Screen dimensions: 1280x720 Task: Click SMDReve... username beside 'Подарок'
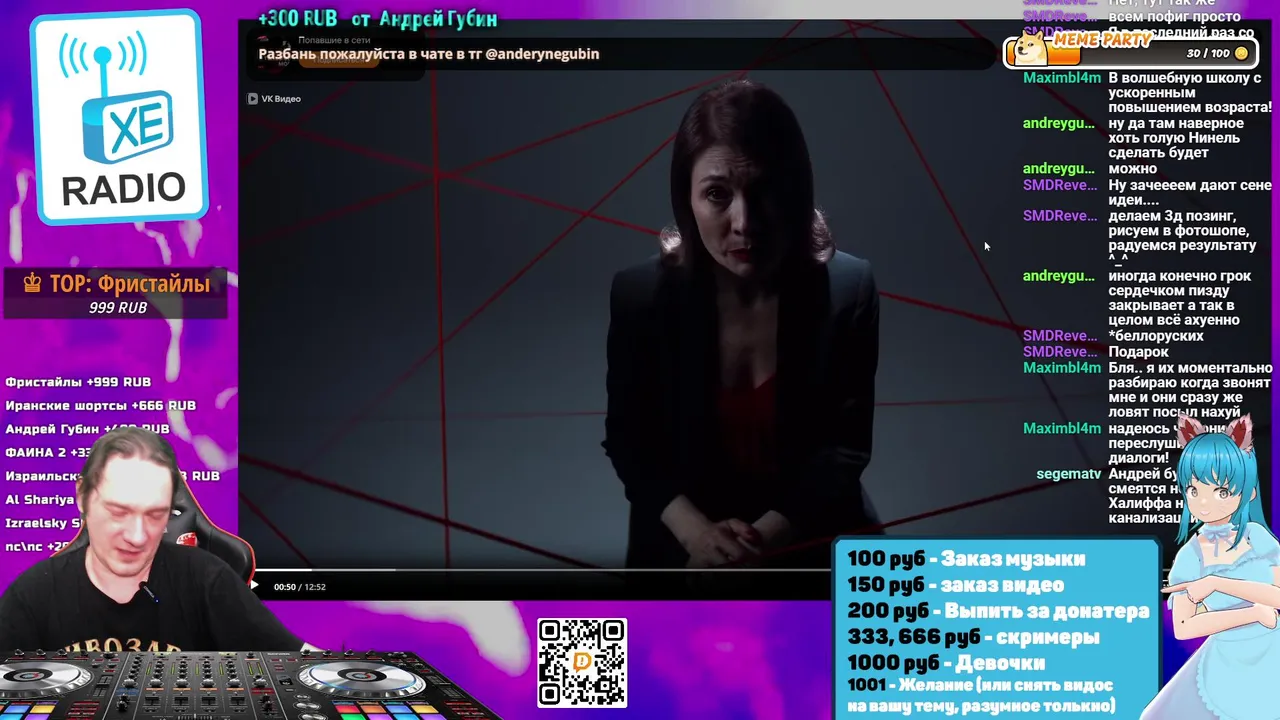tap(1059, 352)
